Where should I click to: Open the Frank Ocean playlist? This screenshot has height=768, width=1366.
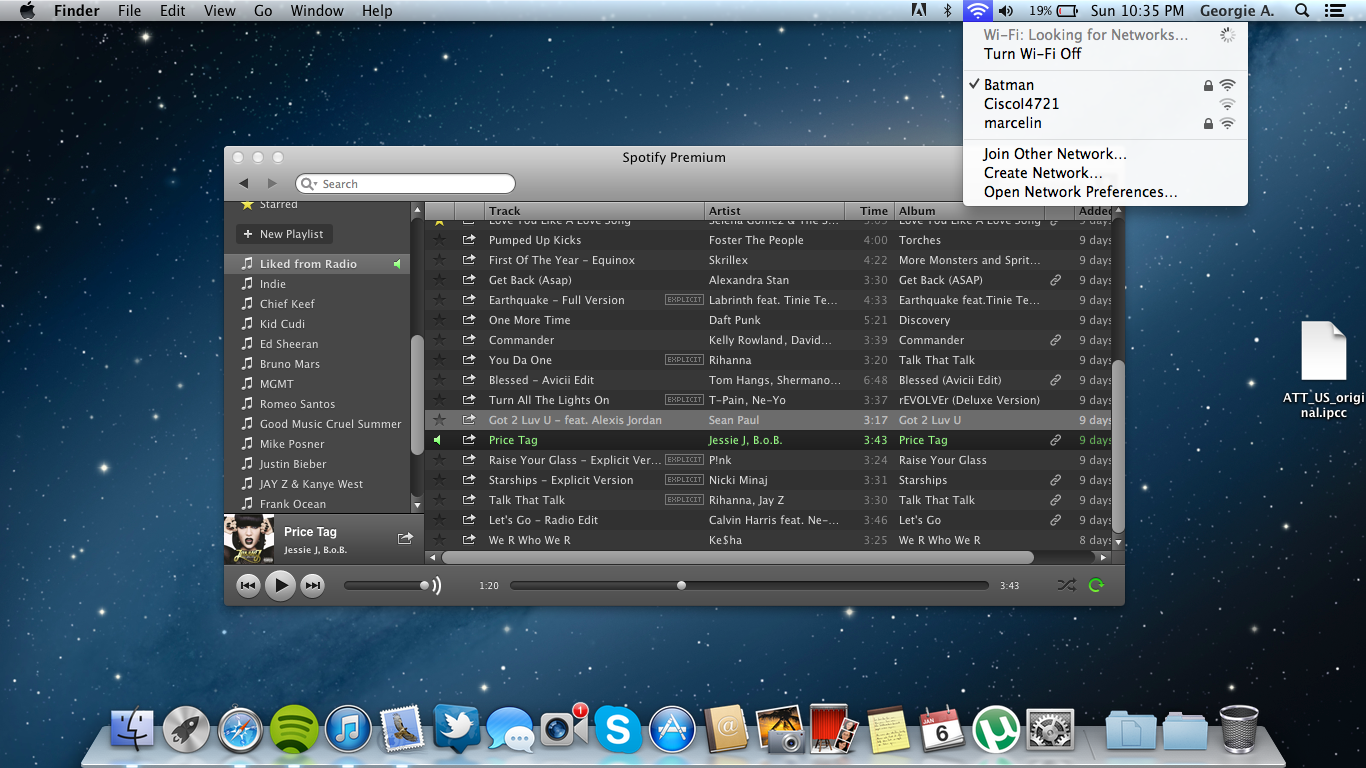coord(317,504)
